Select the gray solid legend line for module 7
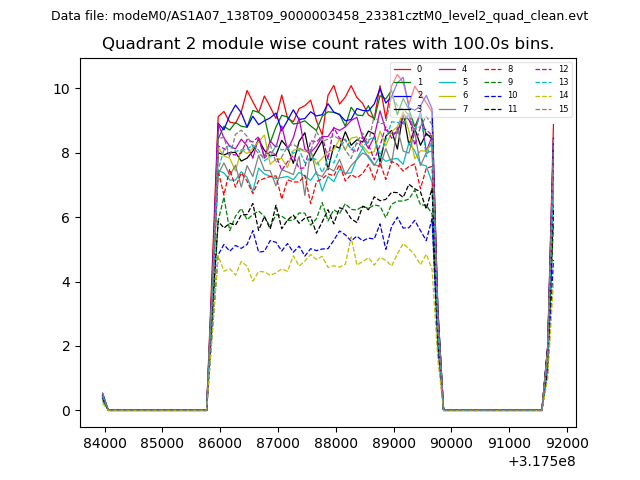This screenshot has width=640, height=480. click(x=449, y=108)
